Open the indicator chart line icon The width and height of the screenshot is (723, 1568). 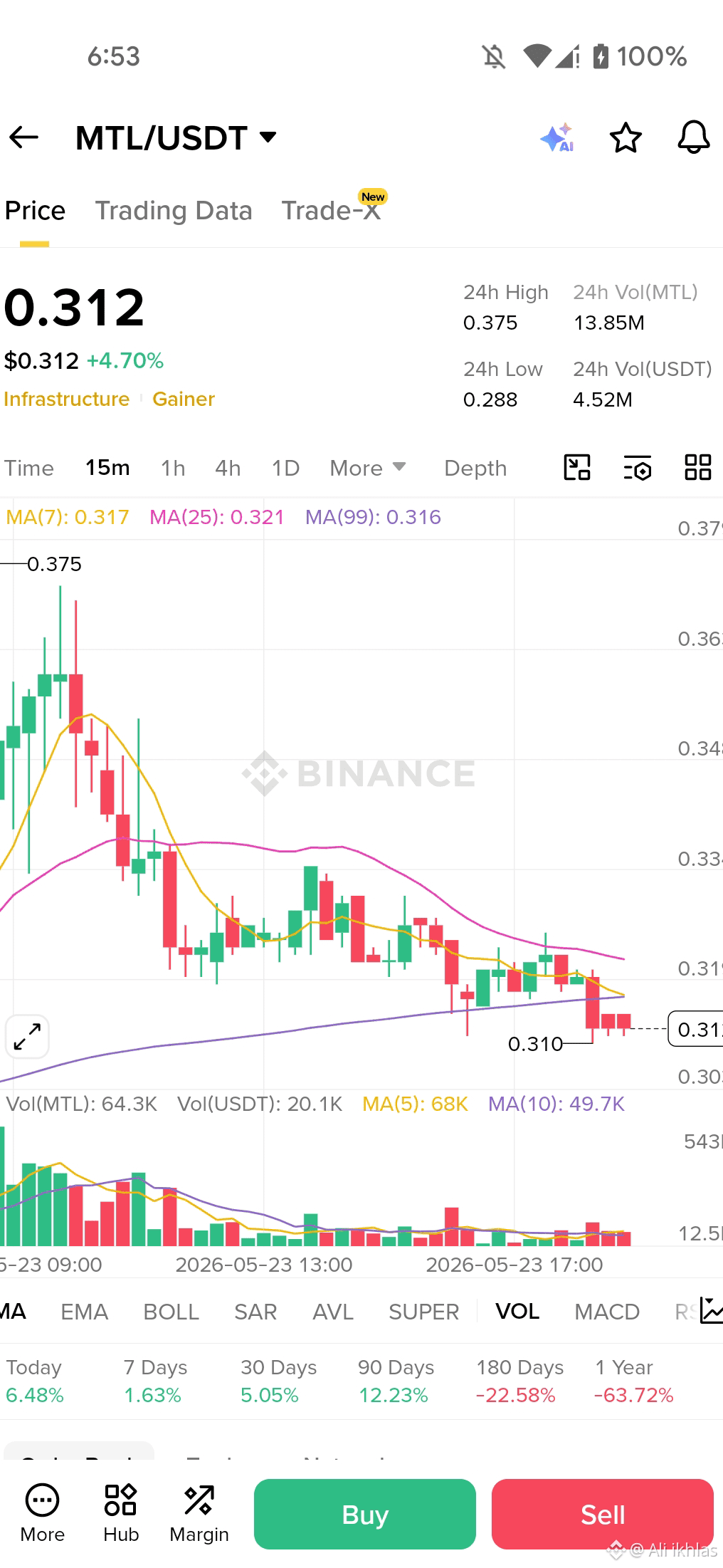click(711, 1310)
